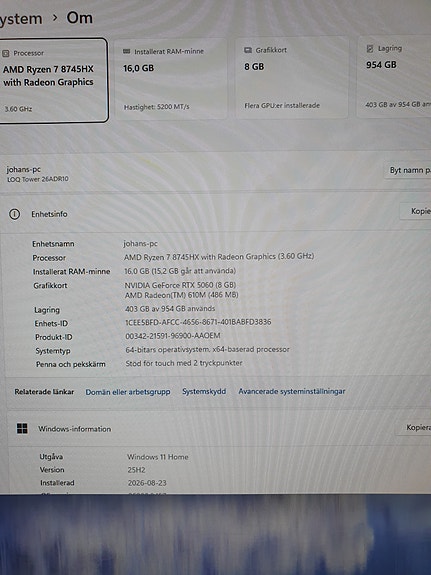Click the Enhetsinfo info icon
The width and height of the screenshot is (431, 575).
click(14, 214)
